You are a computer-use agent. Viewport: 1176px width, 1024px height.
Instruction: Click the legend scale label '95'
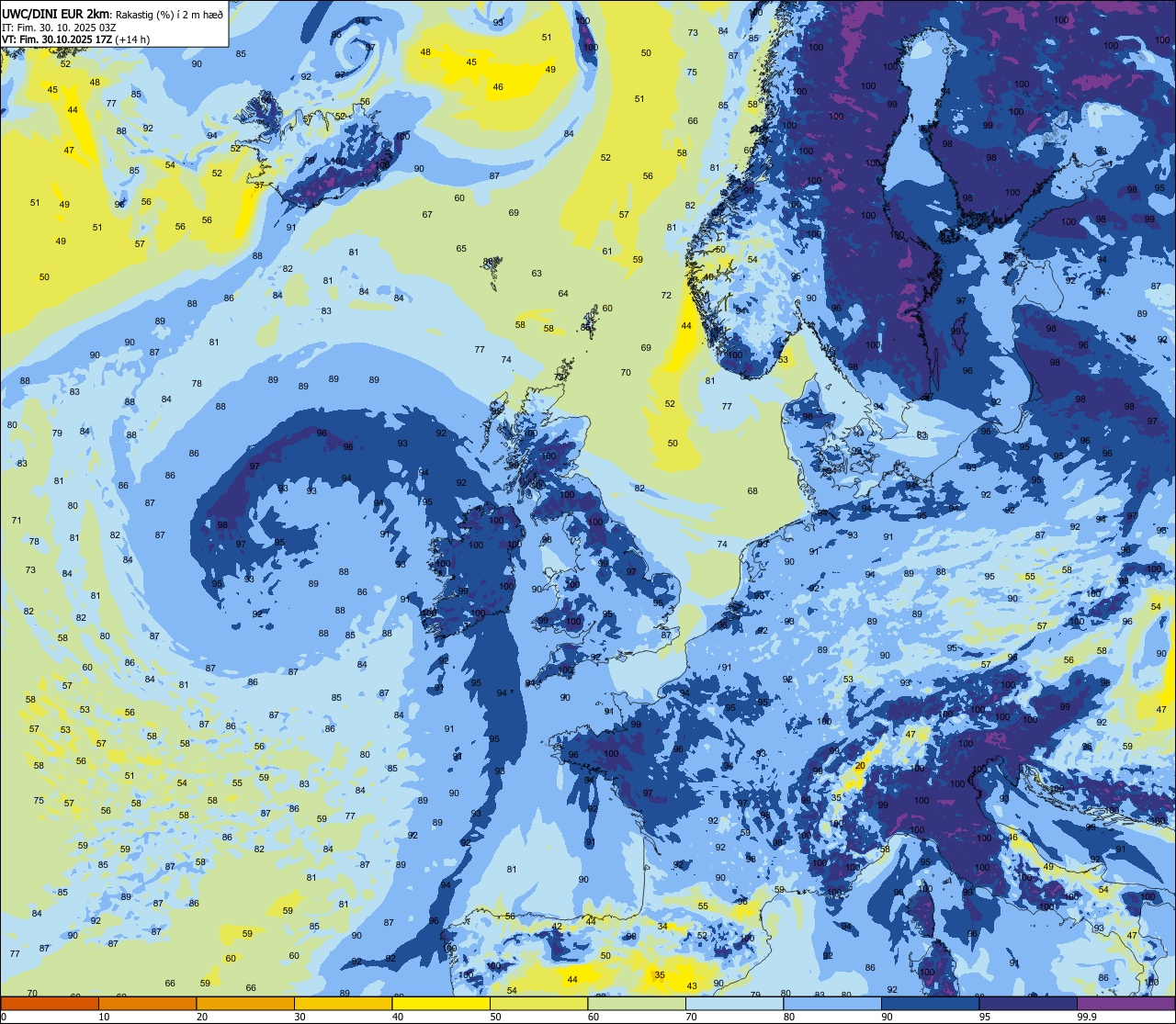(985, 1017)
